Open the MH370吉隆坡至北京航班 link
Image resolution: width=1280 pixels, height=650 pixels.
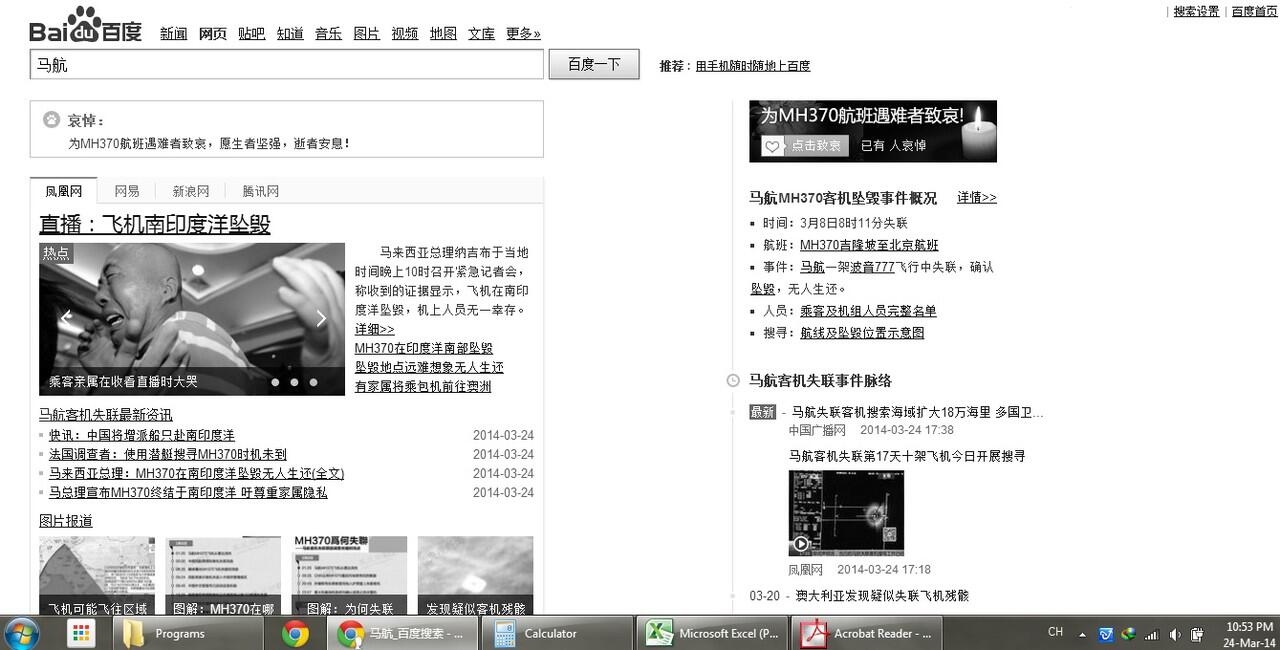click(869, 245)
